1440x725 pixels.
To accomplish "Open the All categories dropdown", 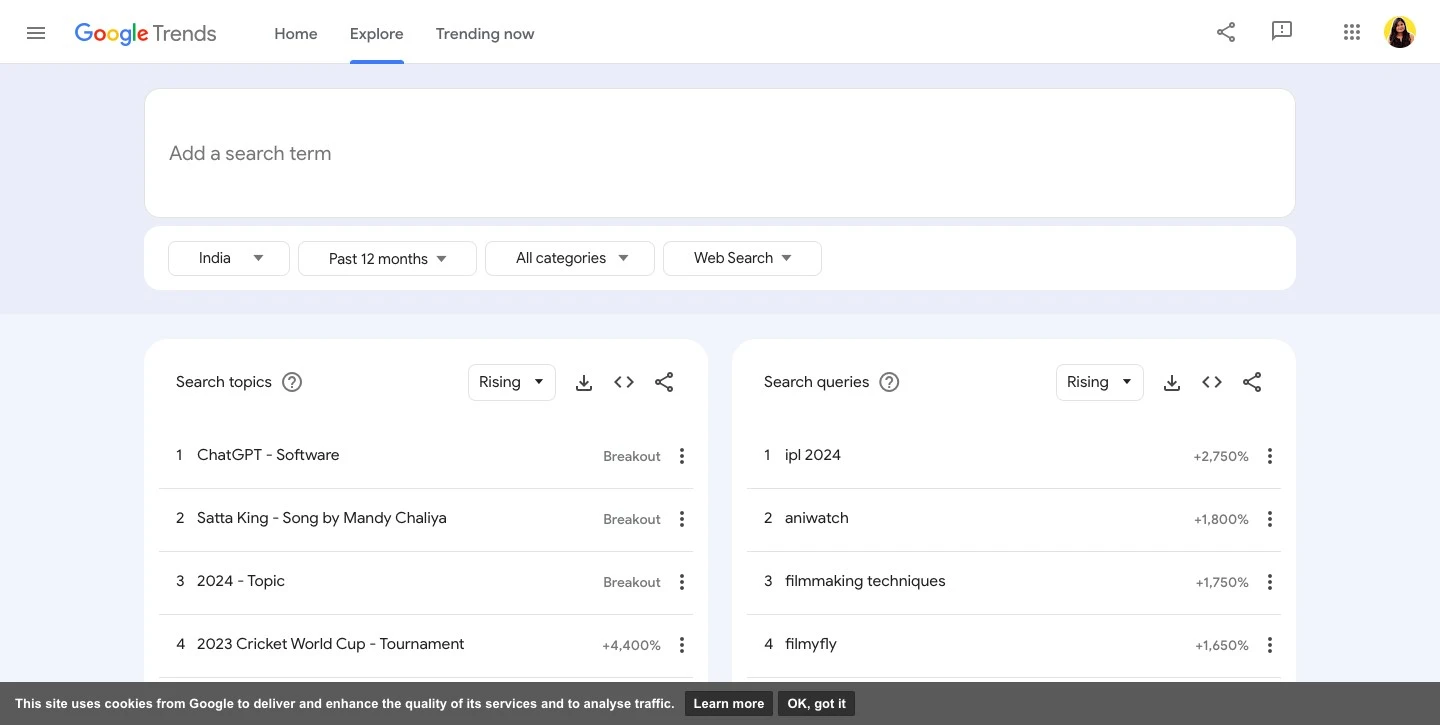I will tap(570, 258).
